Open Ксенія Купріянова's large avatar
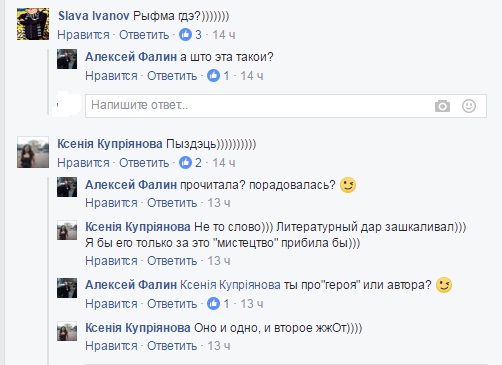The height and width of the screenshot is (365, 502). (x=33, y=152)
